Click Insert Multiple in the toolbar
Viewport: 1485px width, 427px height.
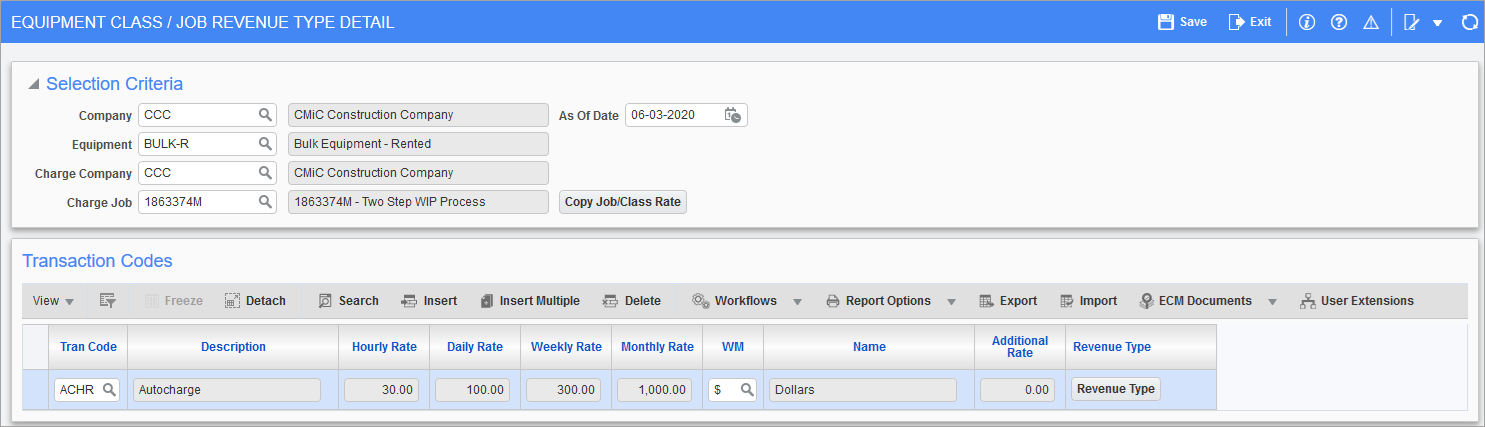tap(529, 301)
